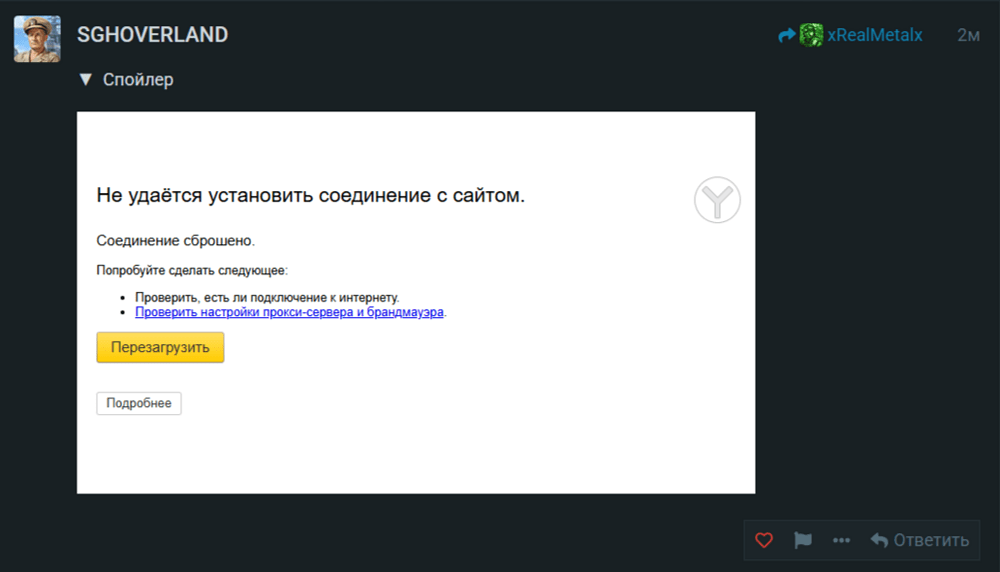Screen dimensions: 1000x572
Task: Click the check internet connection bullet text
Action: (267, 298)
